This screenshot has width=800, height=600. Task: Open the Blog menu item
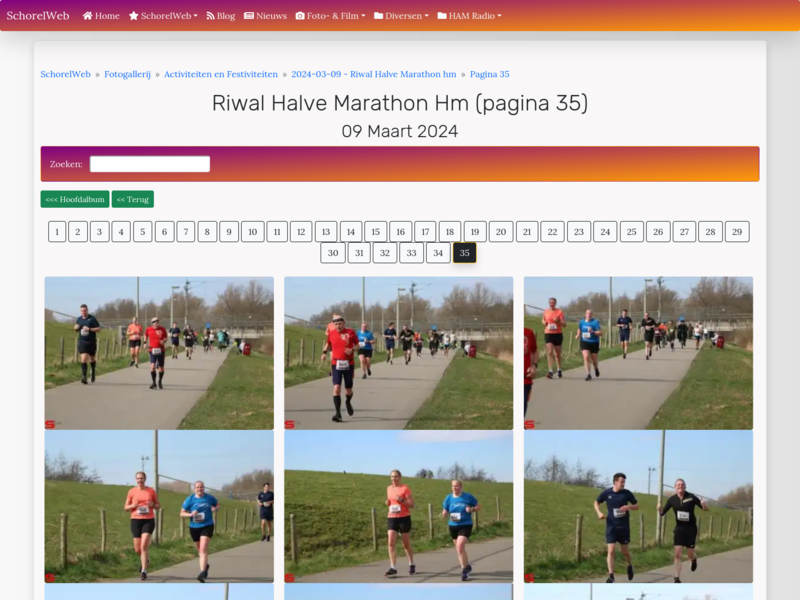click(220, 16)
